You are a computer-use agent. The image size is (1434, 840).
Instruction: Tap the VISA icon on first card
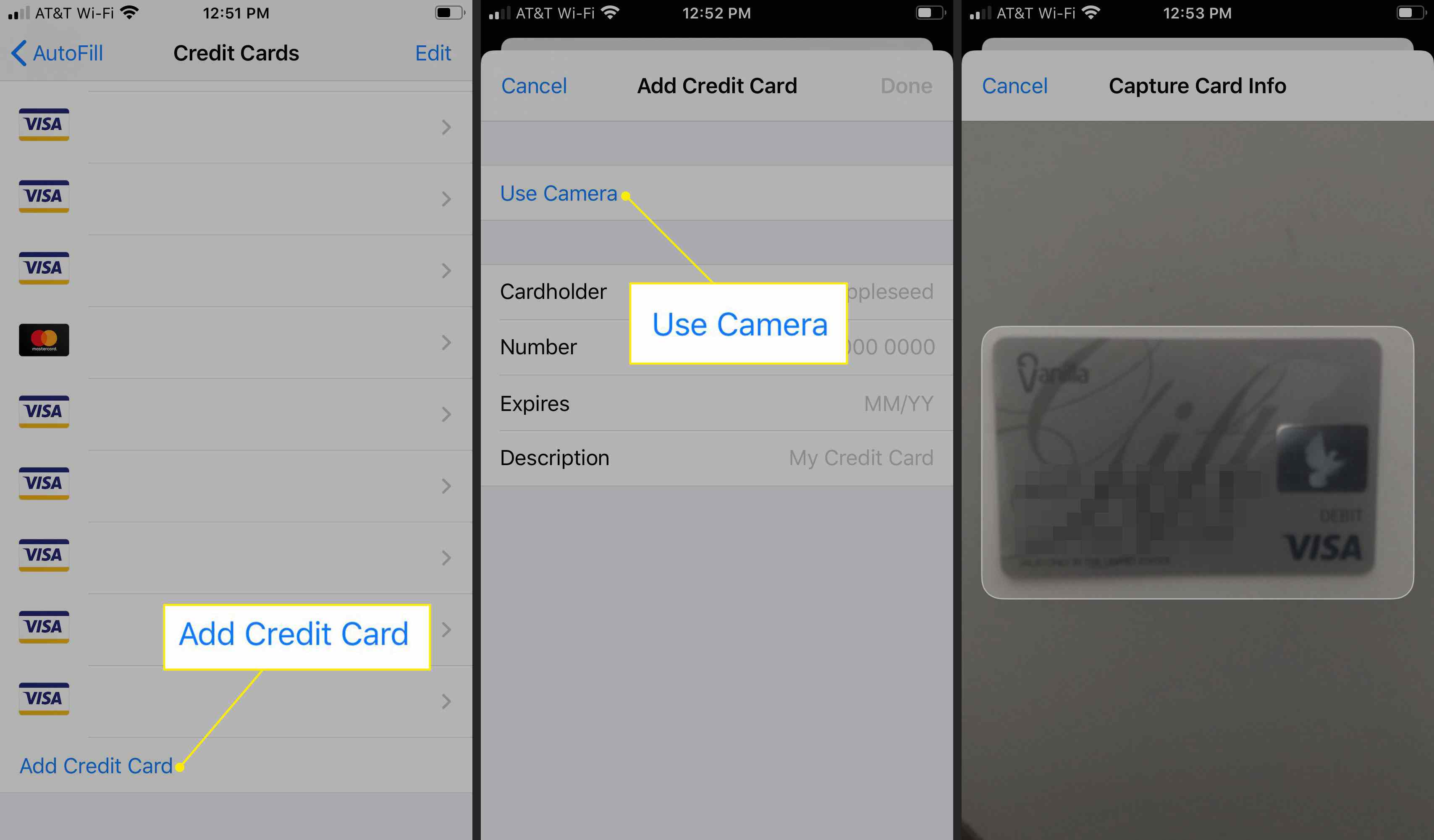43,123
